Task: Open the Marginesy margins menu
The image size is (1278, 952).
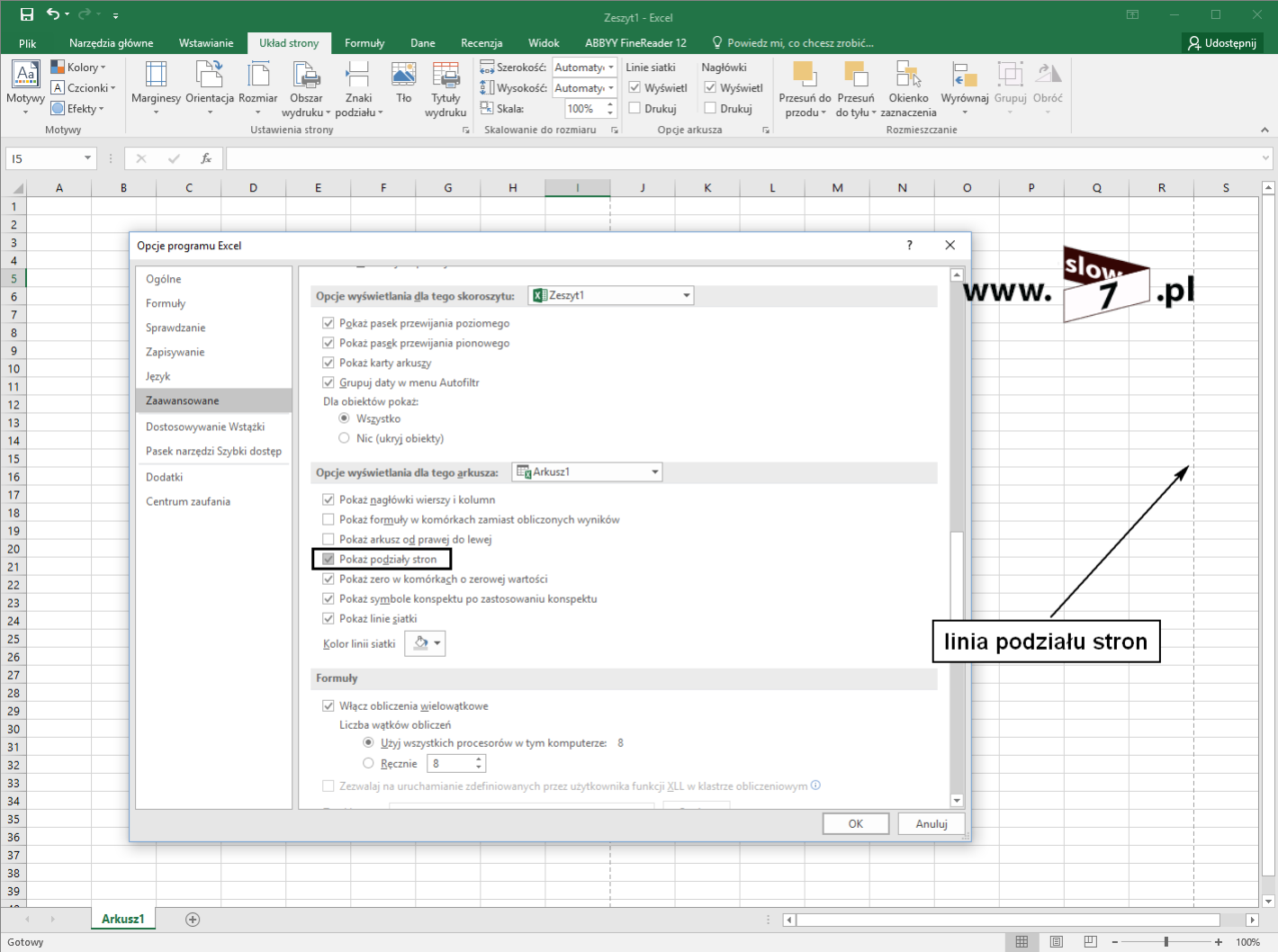Action: coord(156,88)
